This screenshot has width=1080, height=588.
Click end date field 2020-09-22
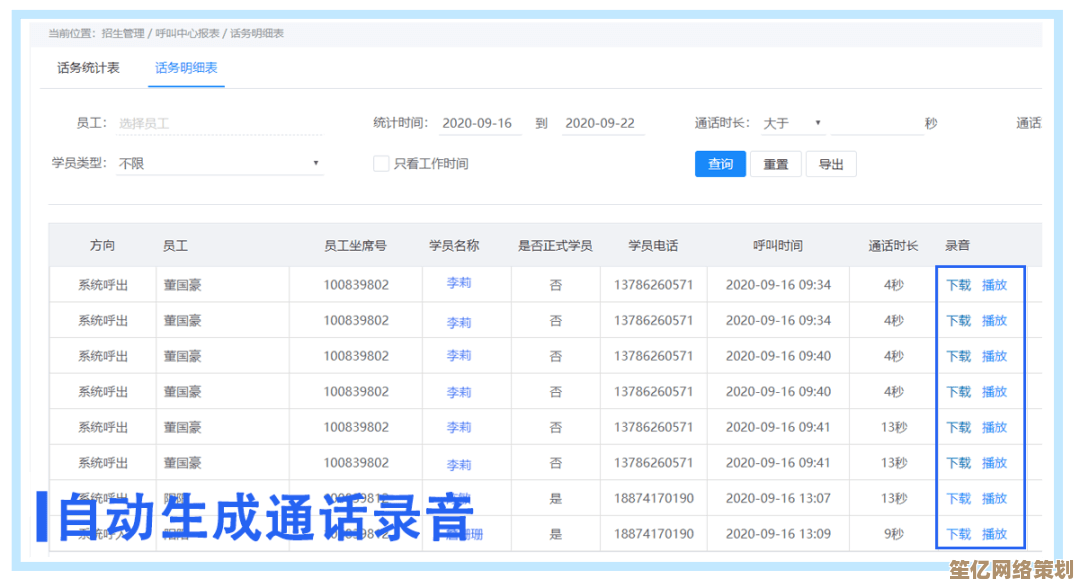tap(600, 123)
